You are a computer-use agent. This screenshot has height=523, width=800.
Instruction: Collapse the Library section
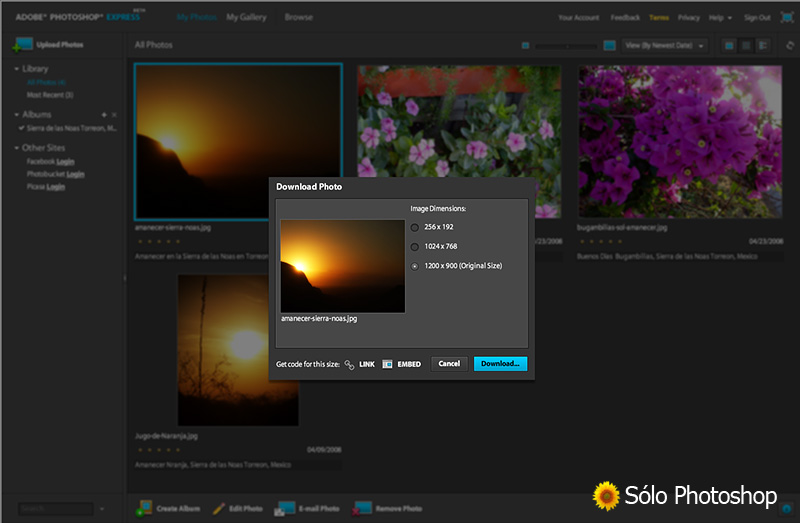(17, 69)
